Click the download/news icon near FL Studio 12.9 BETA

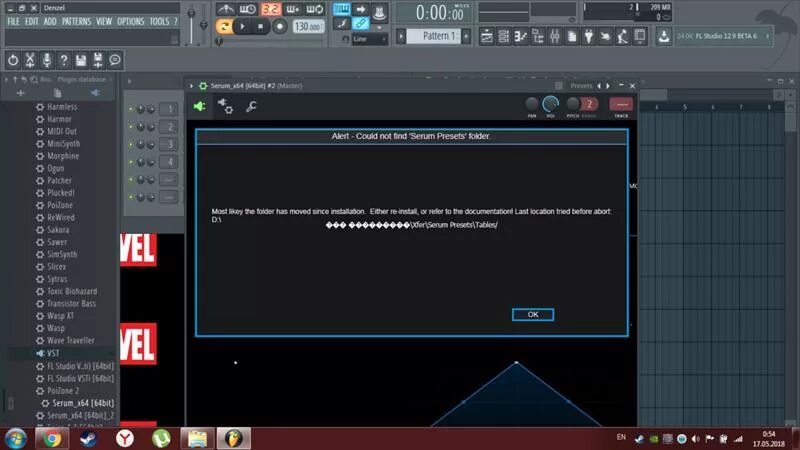coord(664,36)
